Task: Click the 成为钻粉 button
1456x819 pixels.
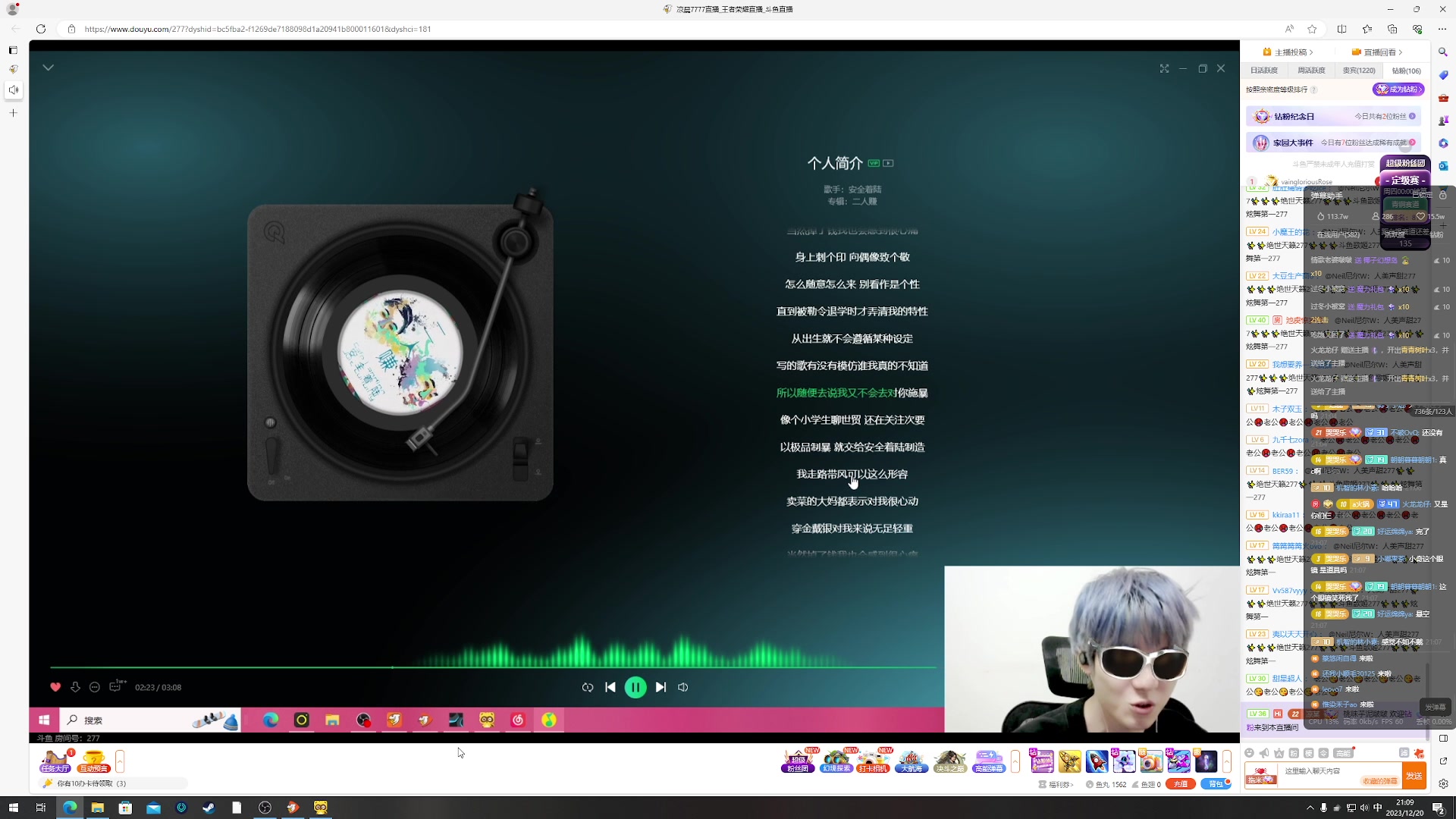Action: (x=1398, y=89)
